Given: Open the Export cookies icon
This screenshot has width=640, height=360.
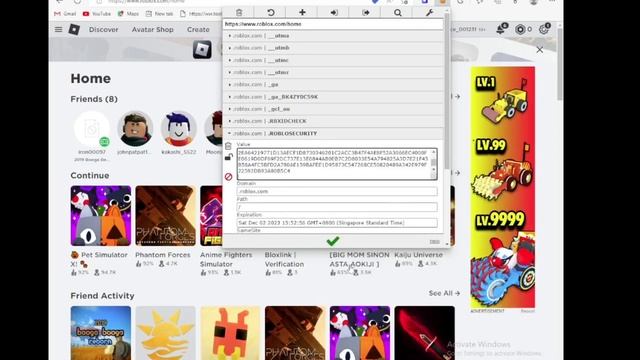Looking at the screenshot, I should point(366,13).
